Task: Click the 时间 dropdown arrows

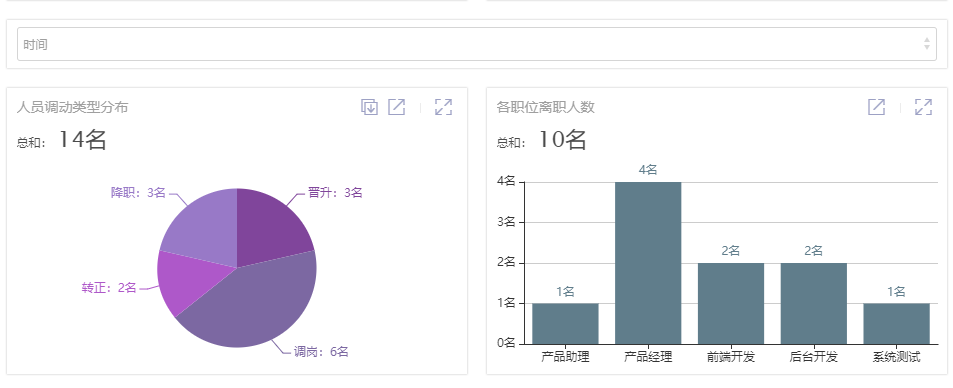Action: pyautogui.click(x=927, y=44)
